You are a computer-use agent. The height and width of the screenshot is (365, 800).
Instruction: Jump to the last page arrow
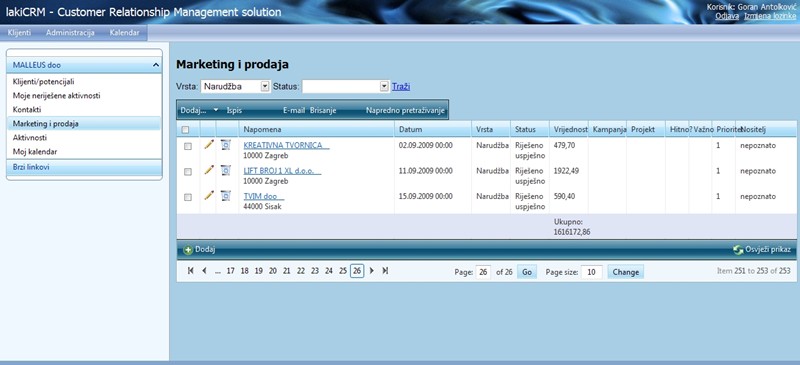pyautogui.click(x=385, y=271)
